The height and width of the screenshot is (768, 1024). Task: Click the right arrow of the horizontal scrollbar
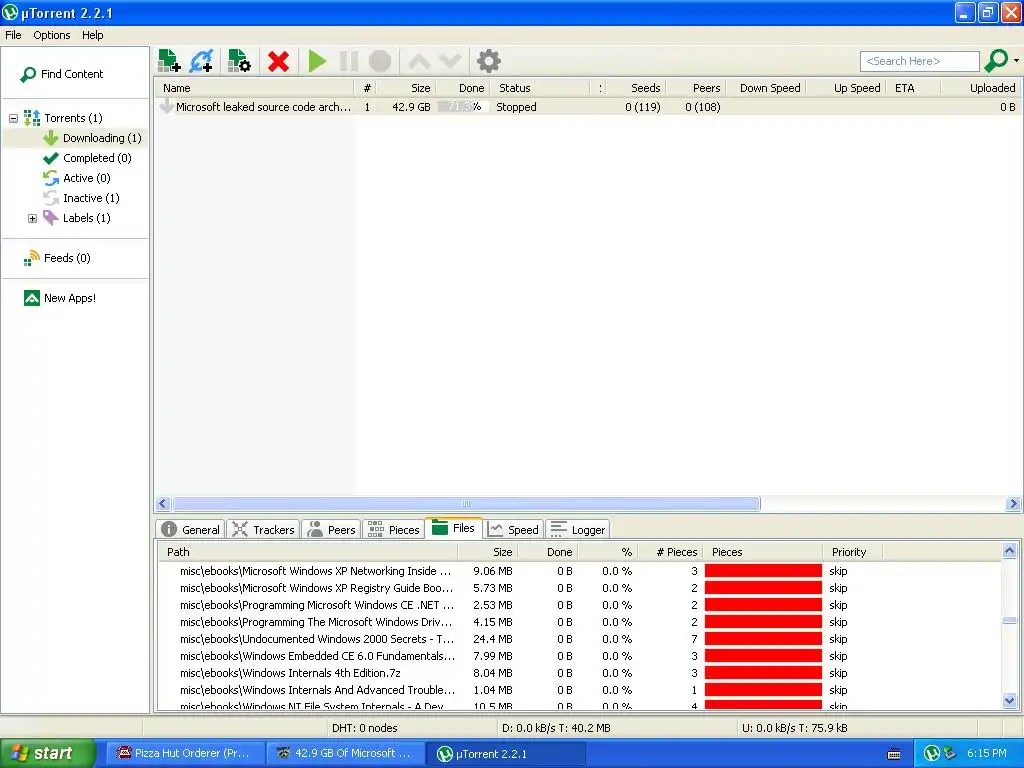tap(1013, 504)
